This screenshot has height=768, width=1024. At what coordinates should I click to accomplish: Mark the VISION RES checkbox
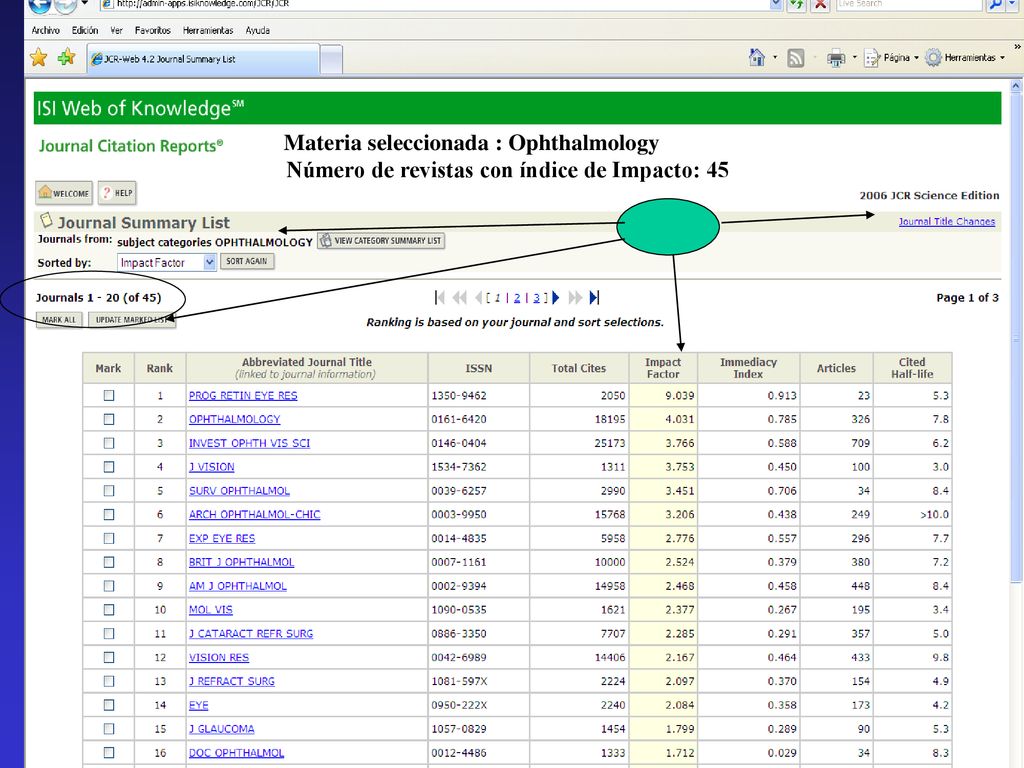click(x=109, y=658)
